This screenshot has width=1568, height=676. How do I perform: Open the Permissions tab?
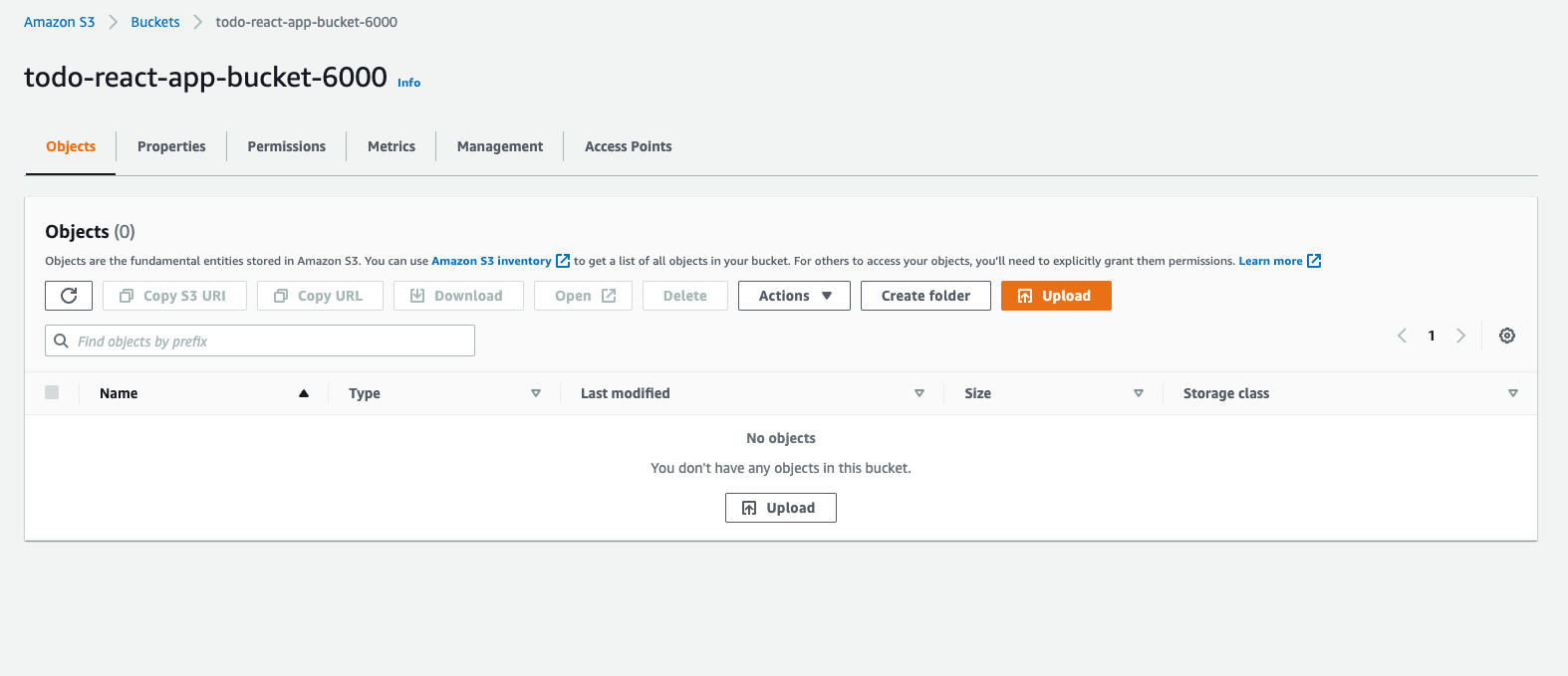(287, 146)
